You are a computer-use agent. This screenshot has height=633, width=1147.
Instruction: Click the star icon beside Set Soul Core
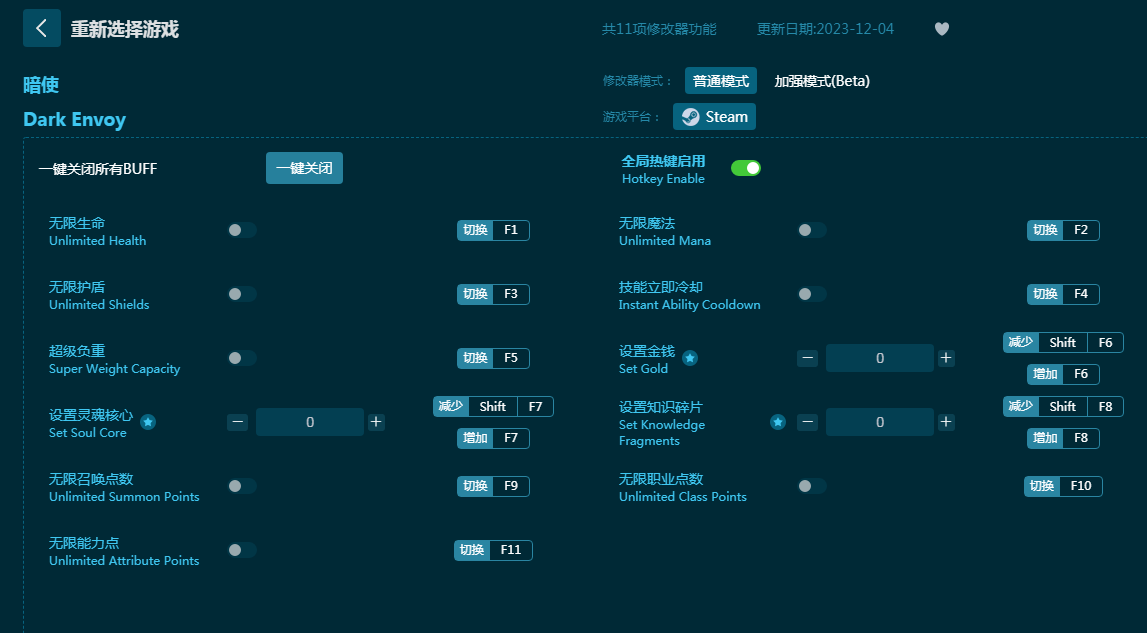point(148,422)
